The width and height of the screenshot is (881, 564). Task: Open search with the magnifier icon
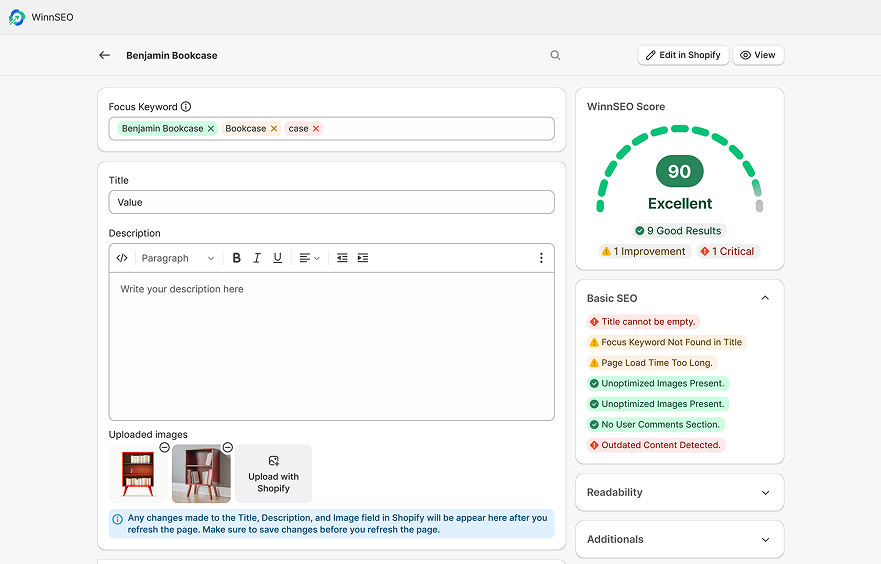(555, 55)
